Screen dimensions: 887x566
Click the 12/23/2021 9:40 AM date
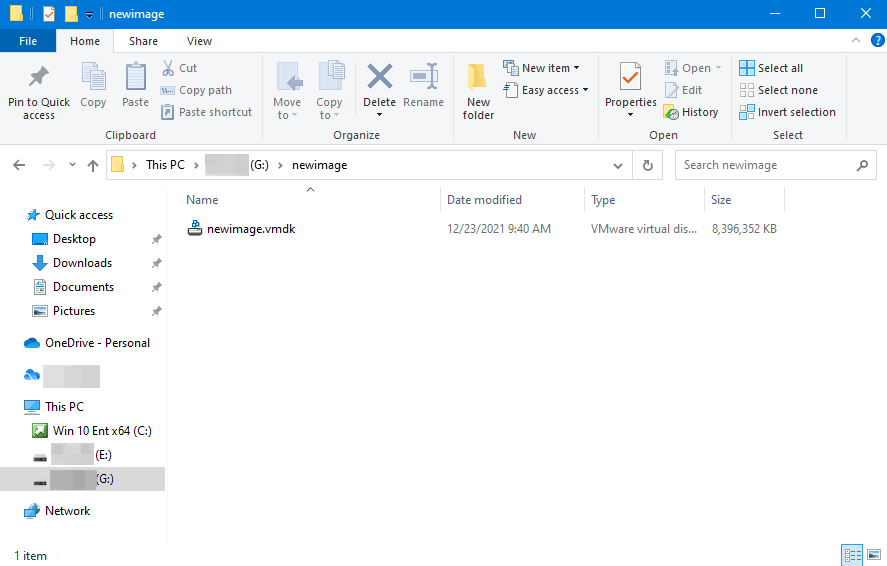[499, 229]
